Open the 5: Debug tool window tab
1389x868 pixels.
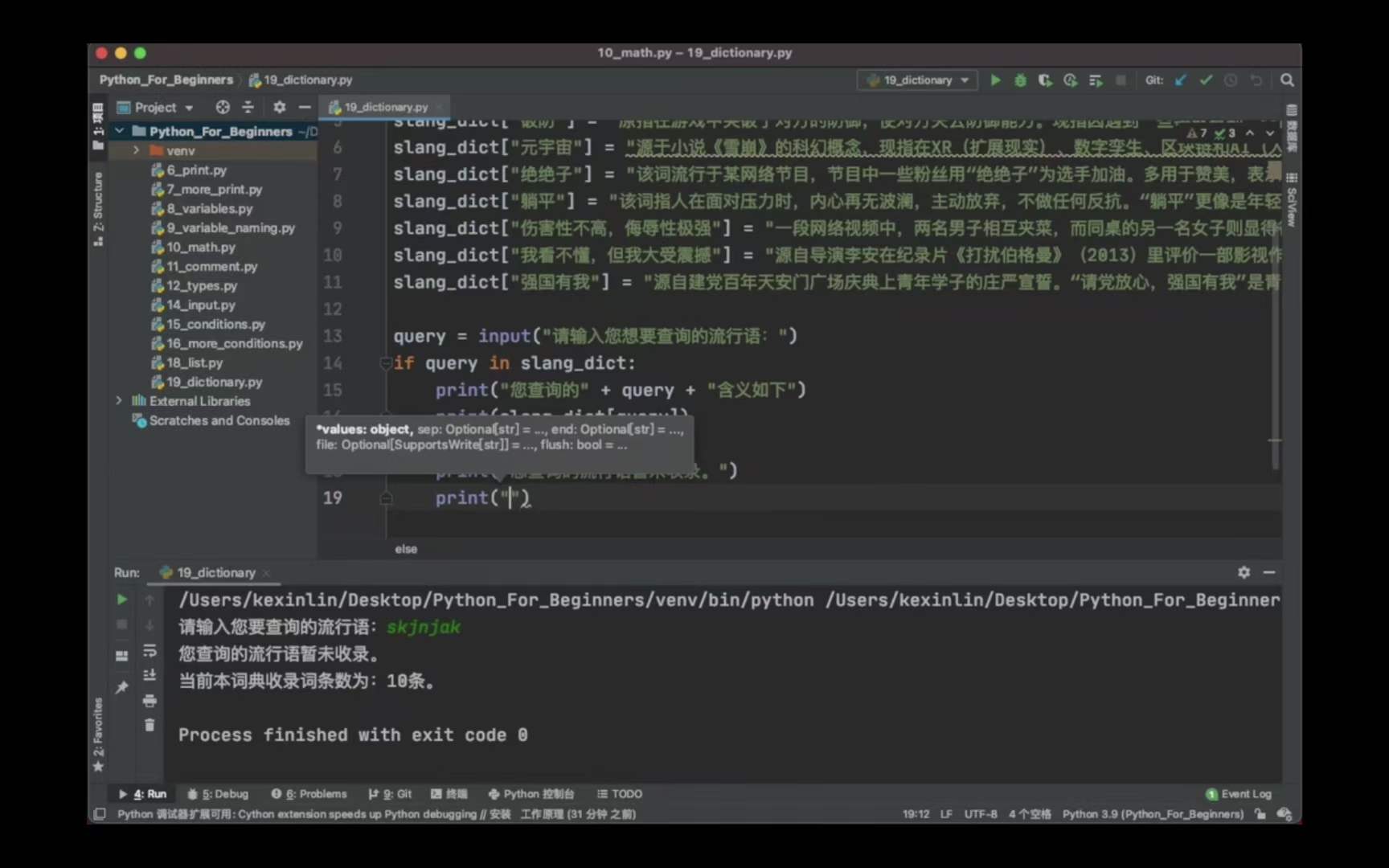219,794
